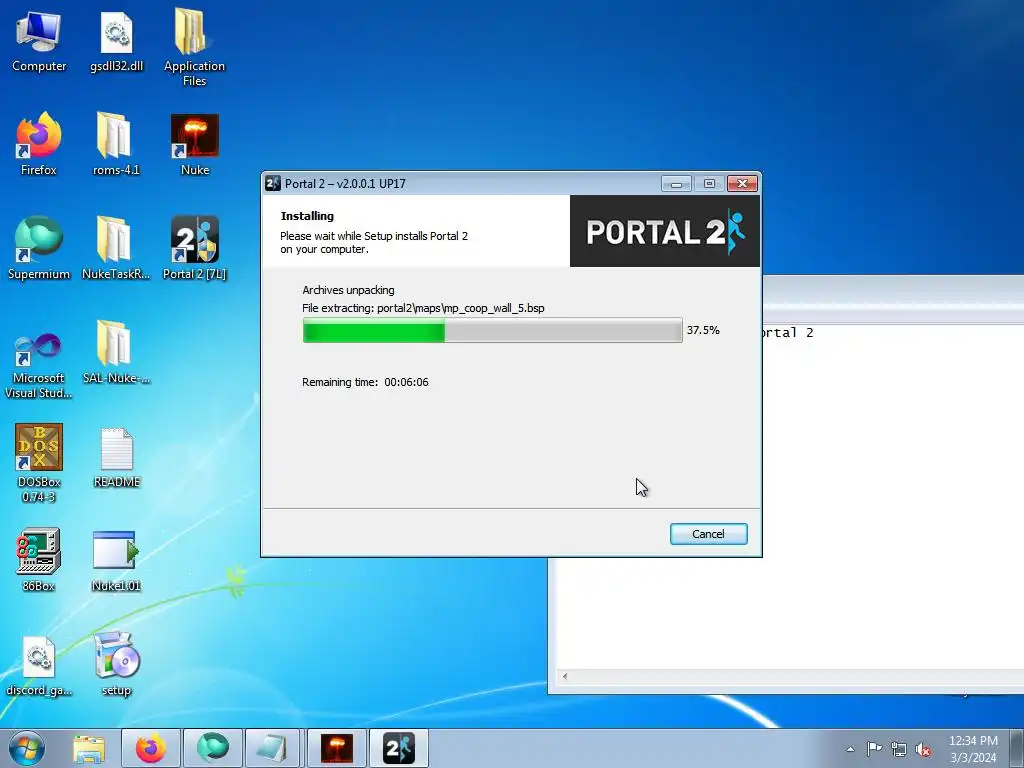Click the Portal 2 installer title icon

tap(273, 184)
